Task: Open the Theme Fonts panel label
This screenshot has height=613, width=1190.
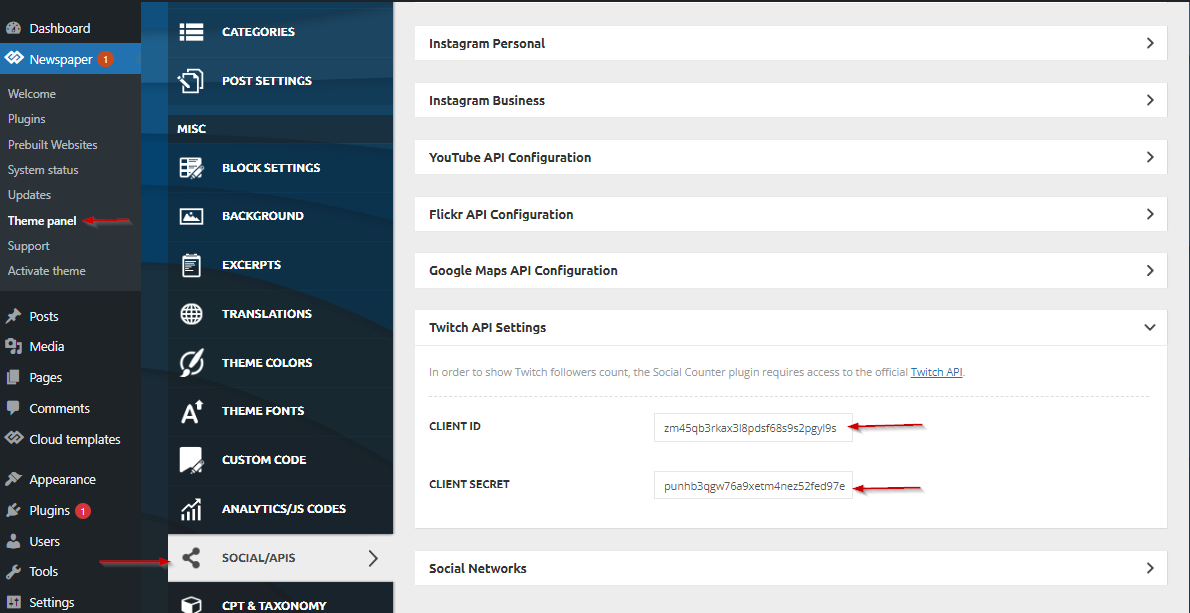Action: pos(263,411)
